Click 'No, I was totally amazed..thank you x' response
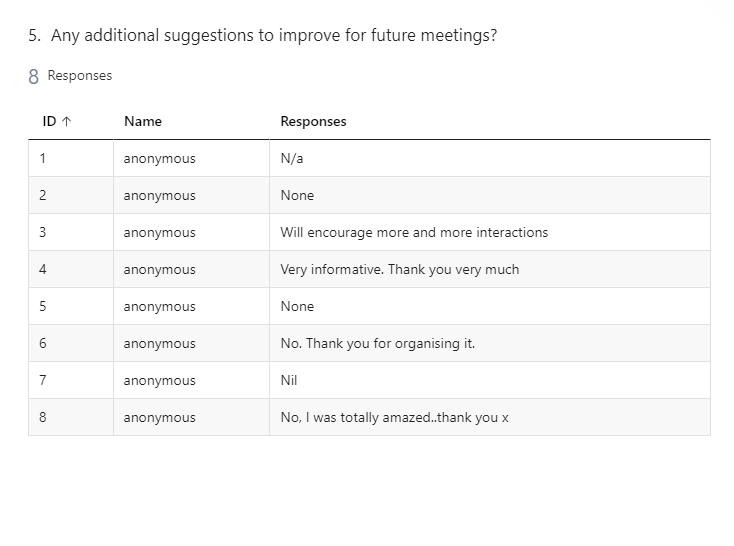 pyautogui.click(x=394, y=417)
